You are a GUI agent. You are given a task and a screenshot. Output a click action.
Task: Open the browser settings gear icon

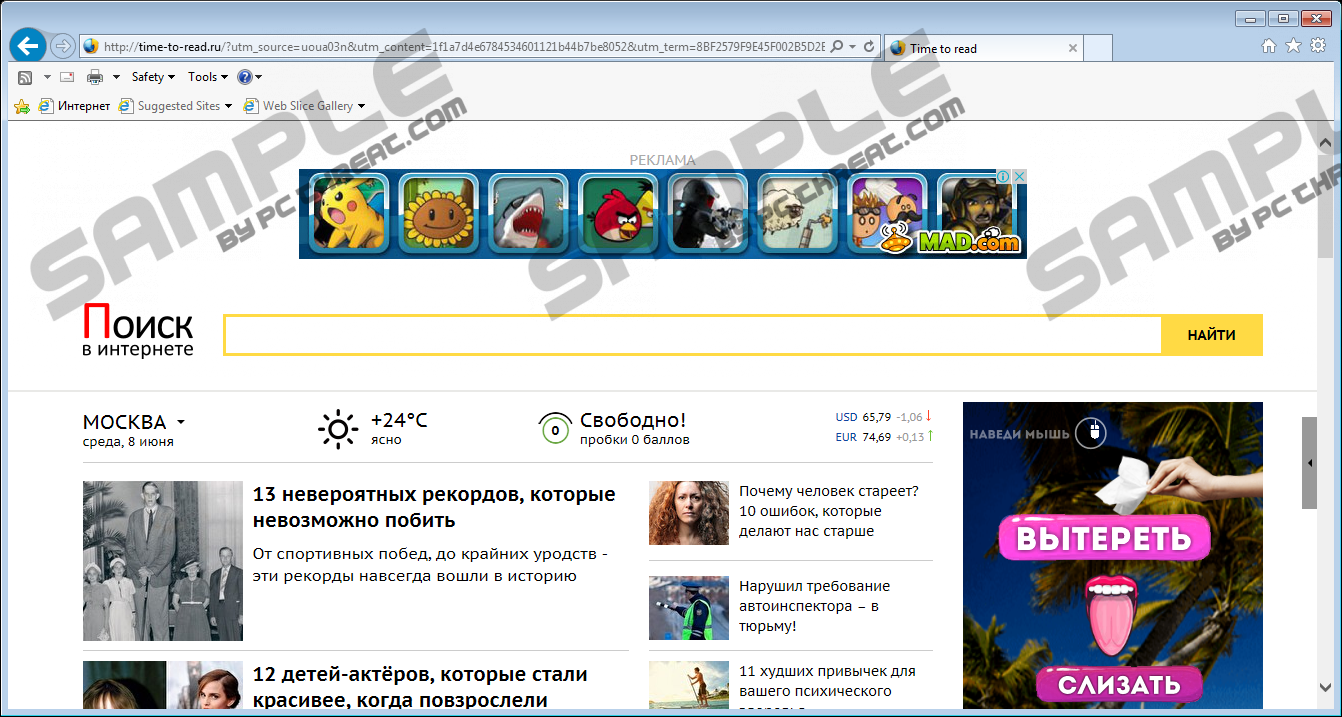tap(1318, 46)
